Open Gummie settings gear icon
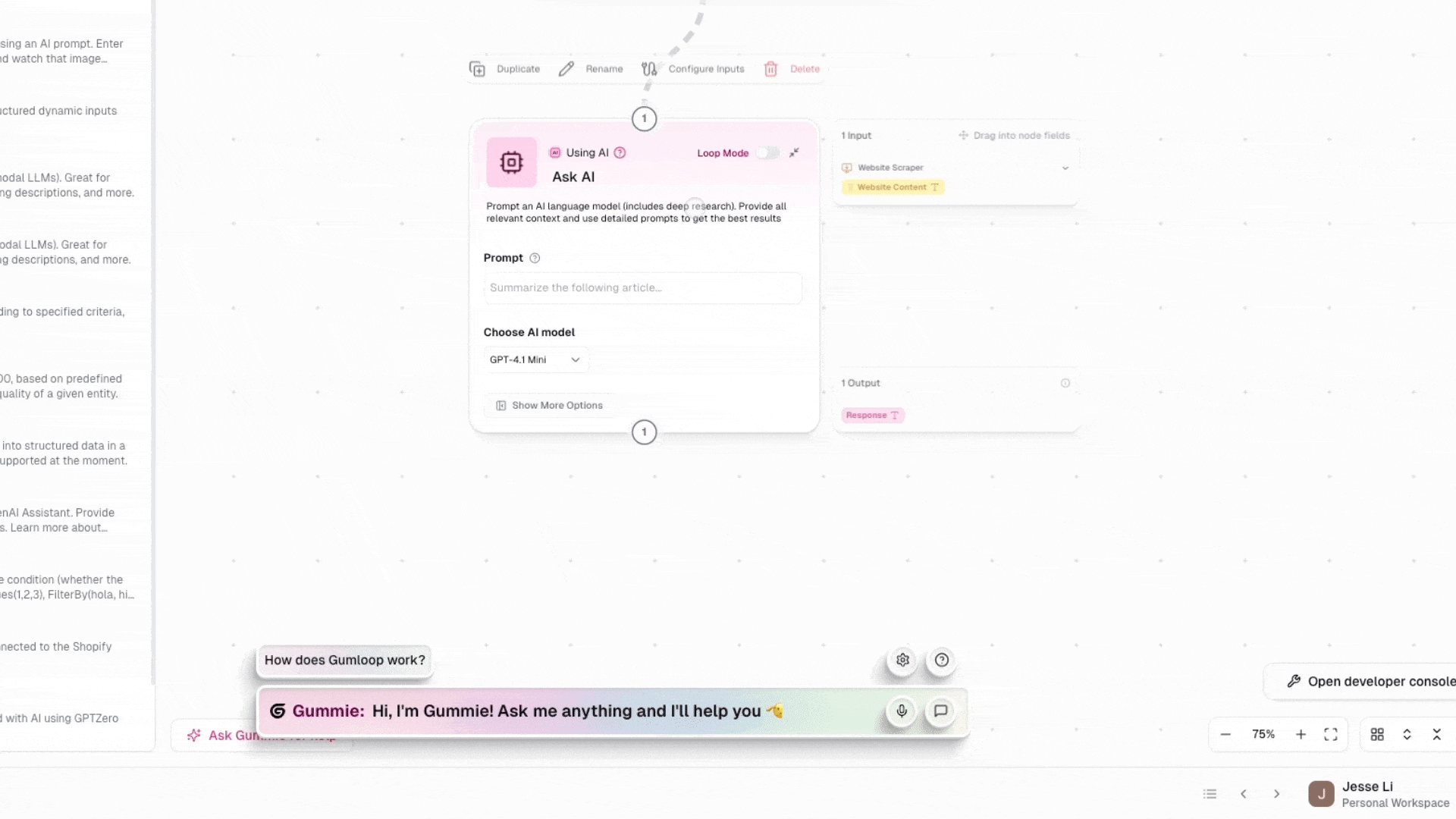 coord(902,660)
